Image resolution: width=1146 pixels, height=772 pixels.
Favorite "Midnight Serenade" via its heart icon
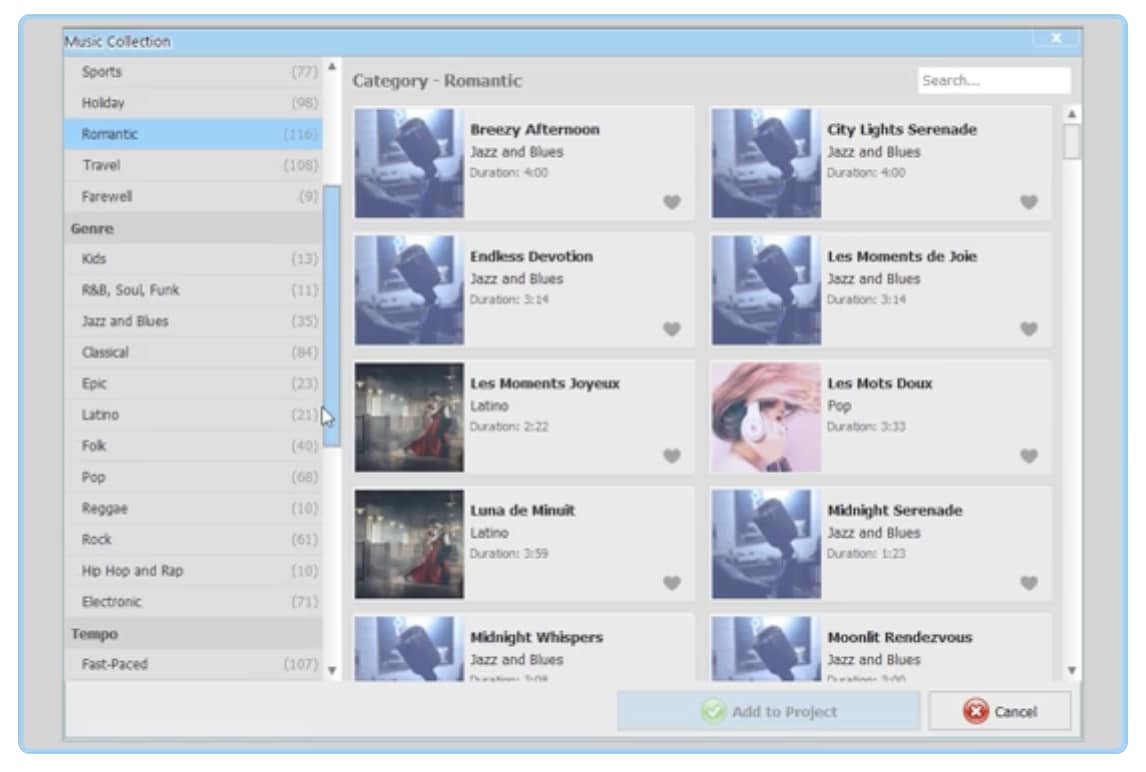pyautogui.click(x=1027, y=582)
